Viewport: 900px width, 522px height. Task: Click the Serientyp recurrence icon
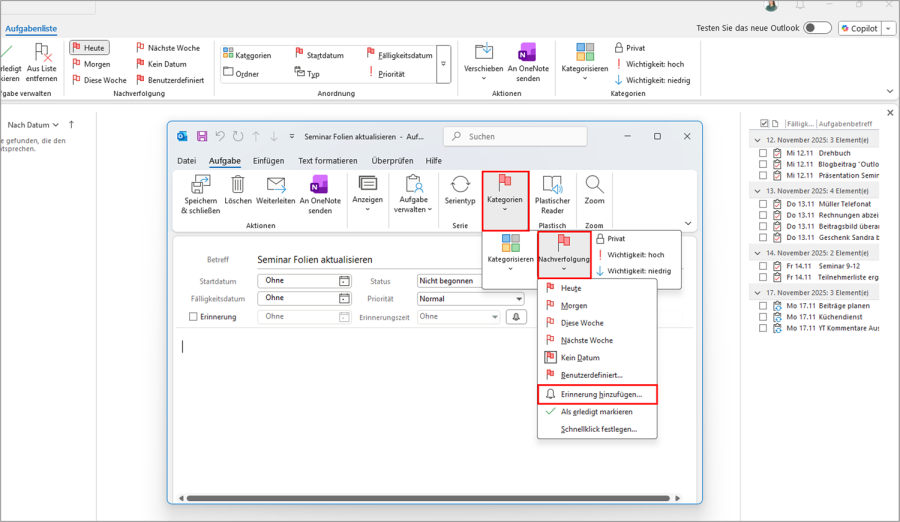click(x=460, y=184)
